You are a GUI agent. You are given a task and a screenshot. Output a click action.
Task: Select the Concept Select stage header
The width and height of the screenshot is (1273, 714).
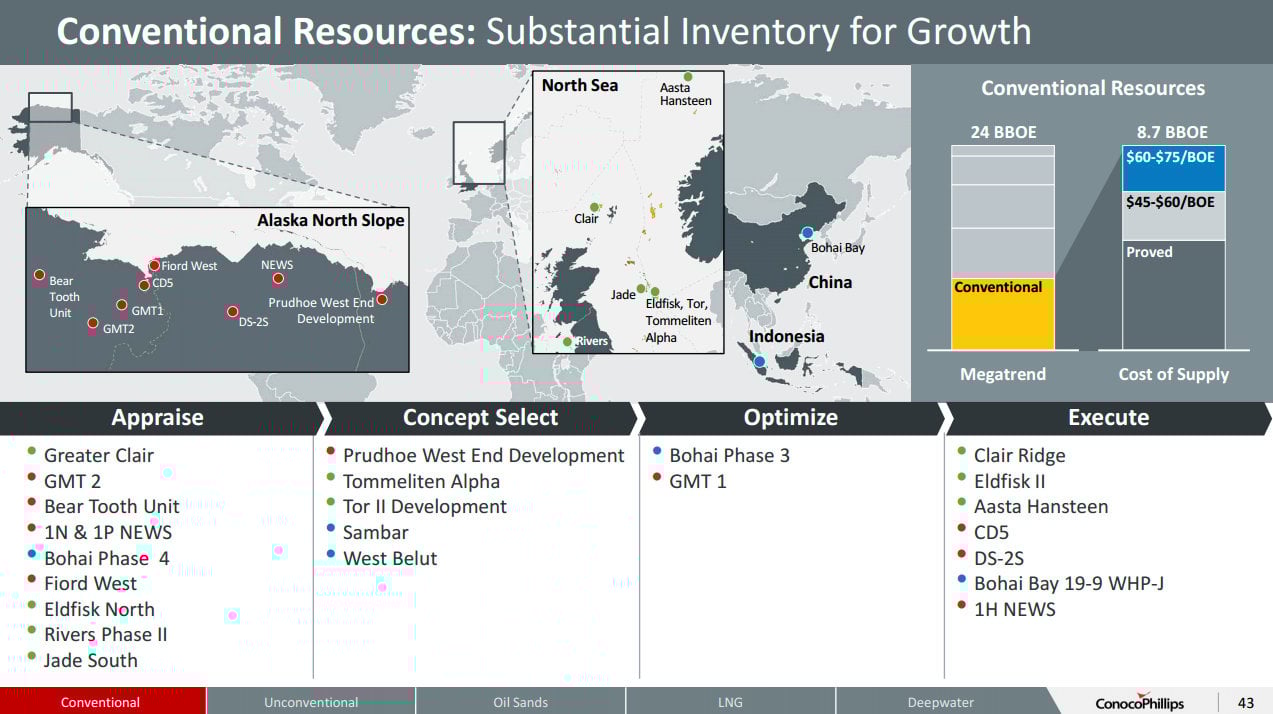480,418
